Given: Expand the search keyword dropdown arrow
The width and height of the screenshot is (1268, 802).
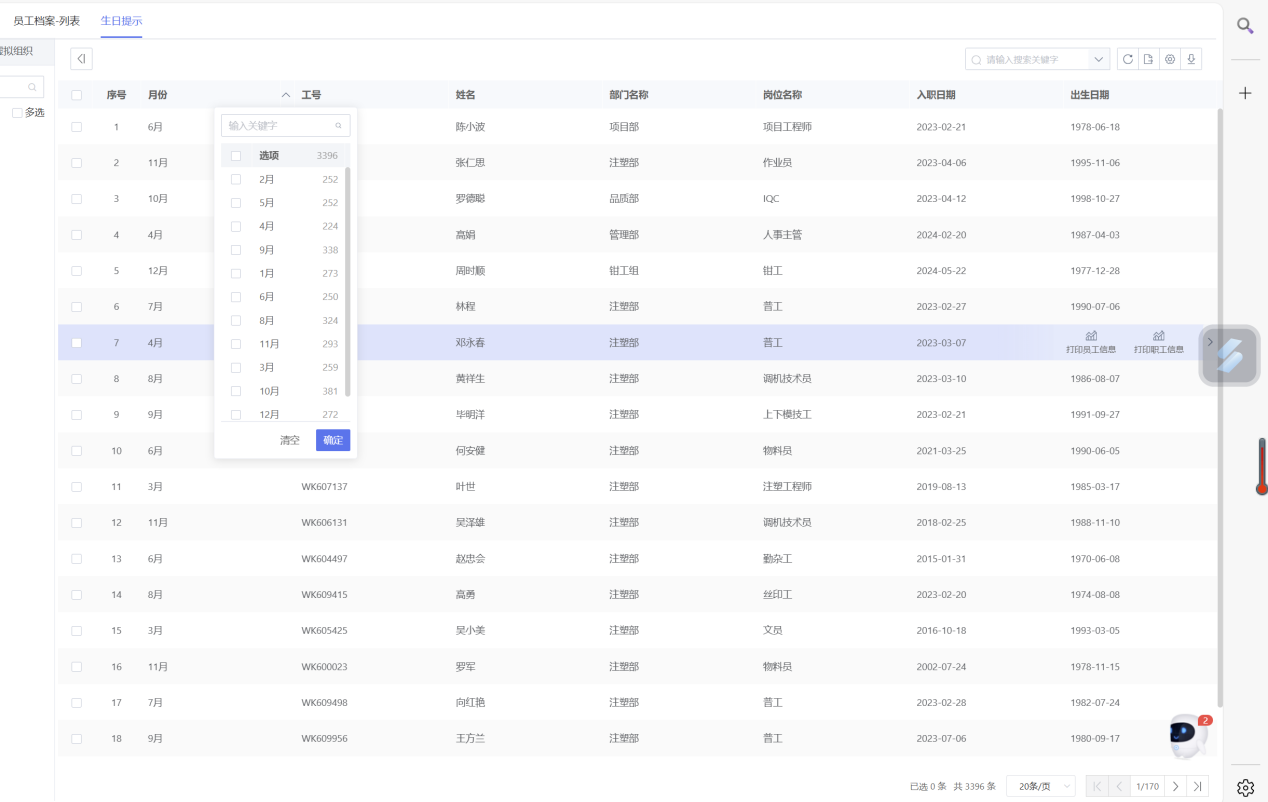Looking at the screenshot, I should tap(1099, 60).
